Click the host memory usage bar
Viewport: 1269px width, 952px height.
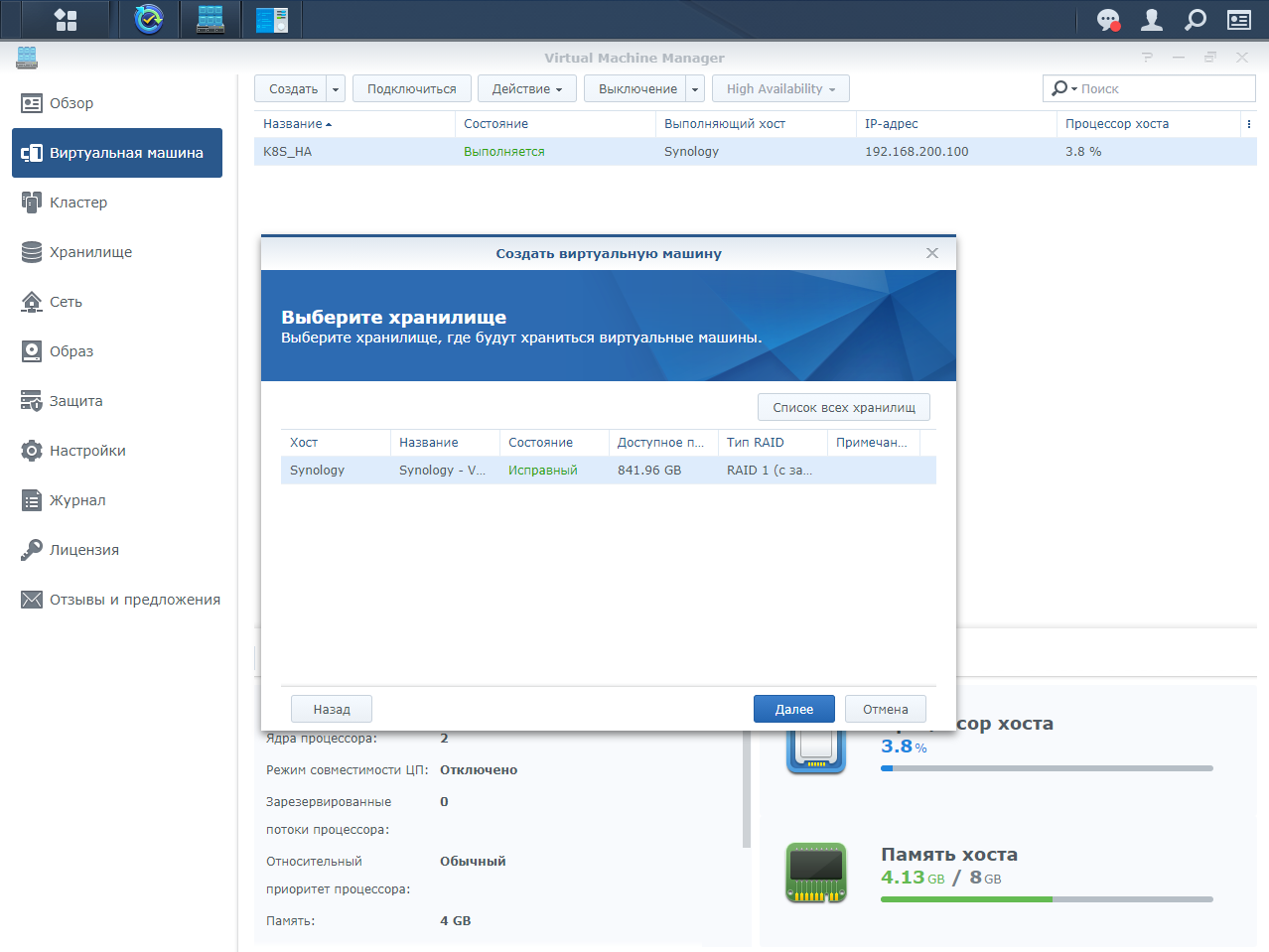point(1047,899)
